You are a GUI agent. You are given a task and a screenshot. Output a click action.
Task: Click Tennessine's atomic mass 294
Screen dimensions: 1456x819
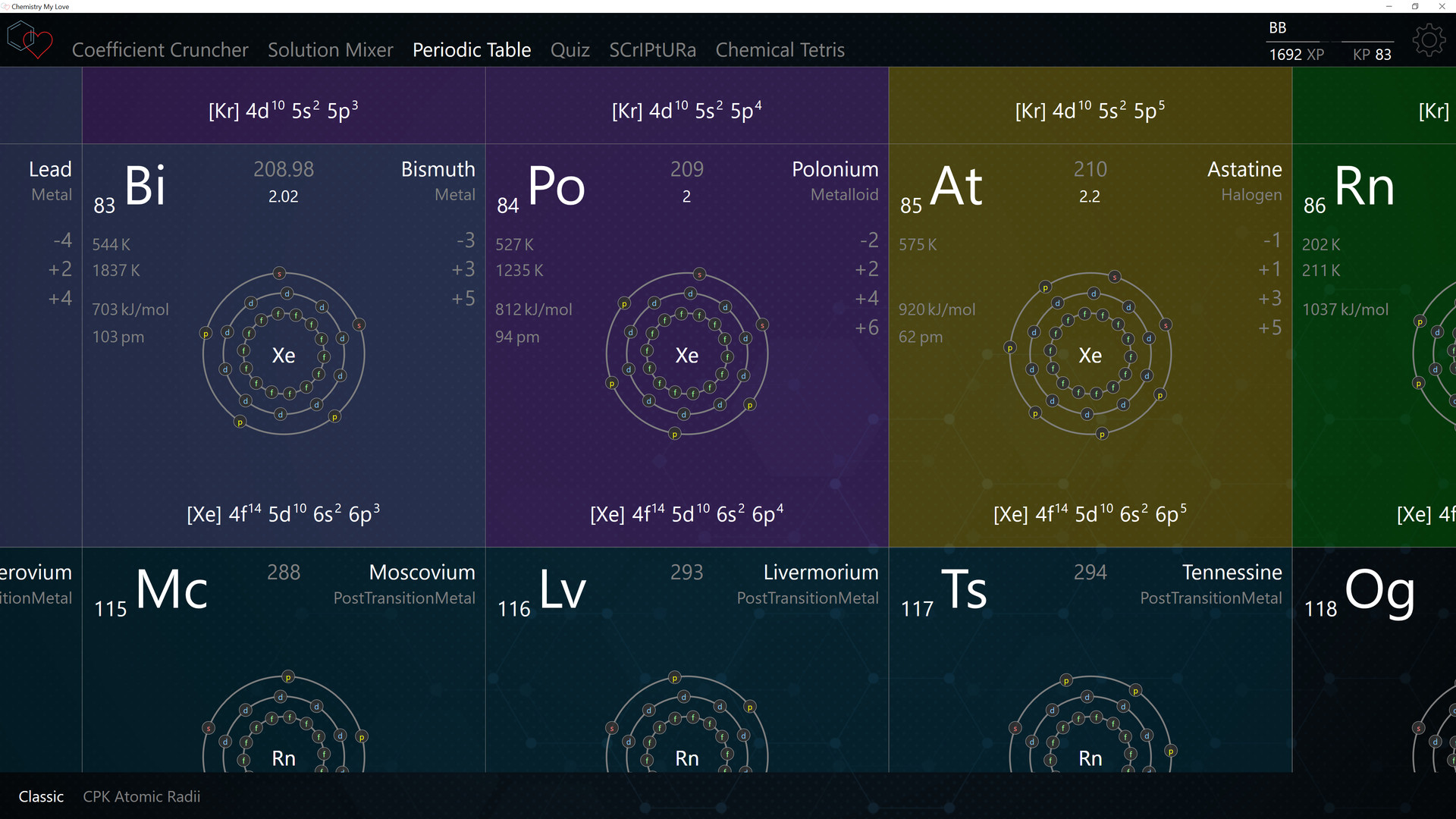click(1090, 573)
